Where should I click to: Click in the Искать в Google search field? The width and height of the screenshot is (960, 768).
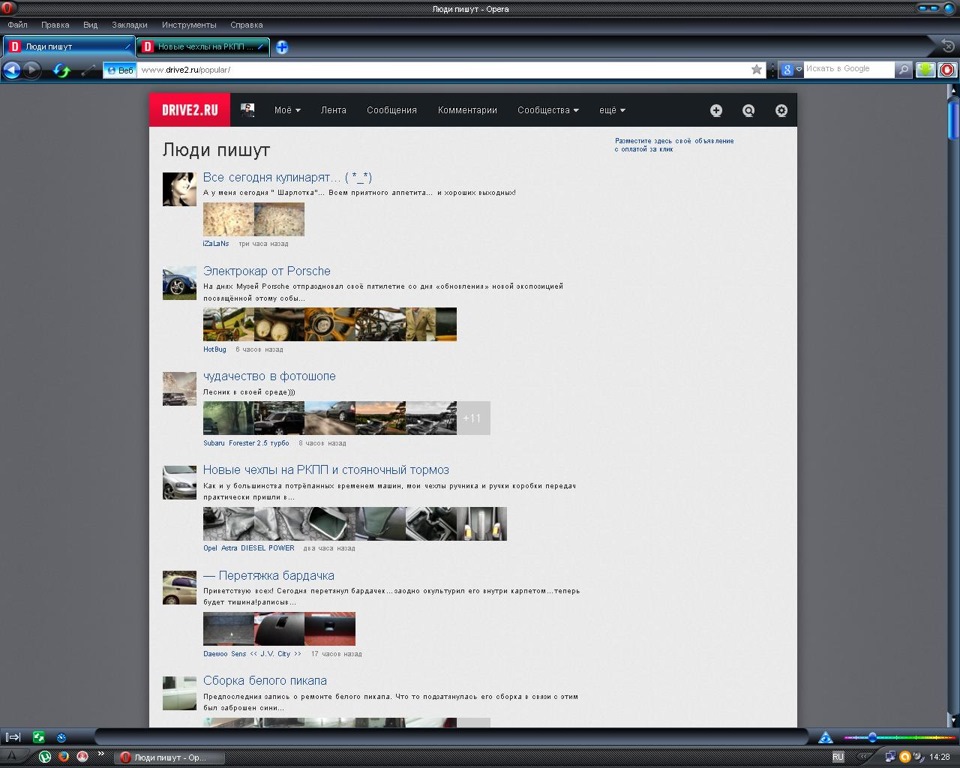point(849,69)
